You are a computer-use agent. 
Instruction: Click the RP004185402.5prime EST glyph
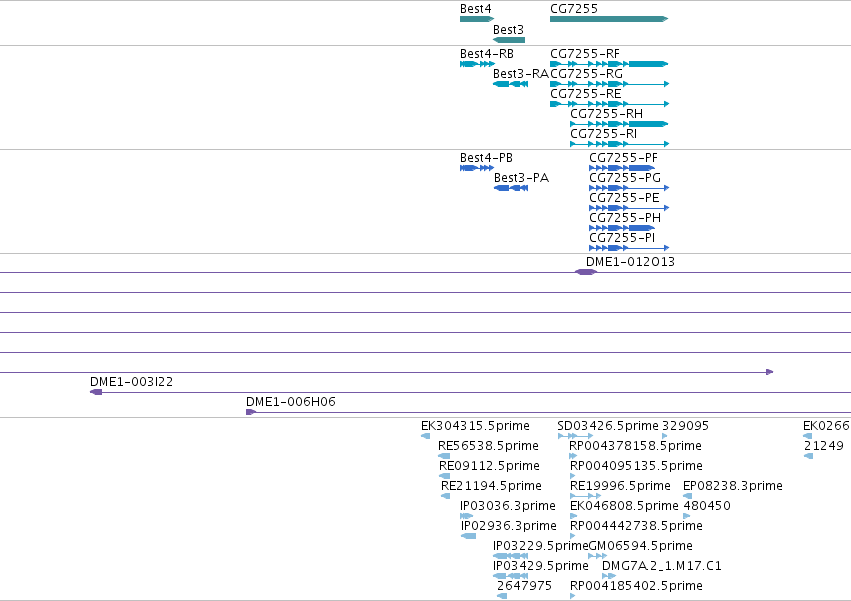[x=573, y=596]
